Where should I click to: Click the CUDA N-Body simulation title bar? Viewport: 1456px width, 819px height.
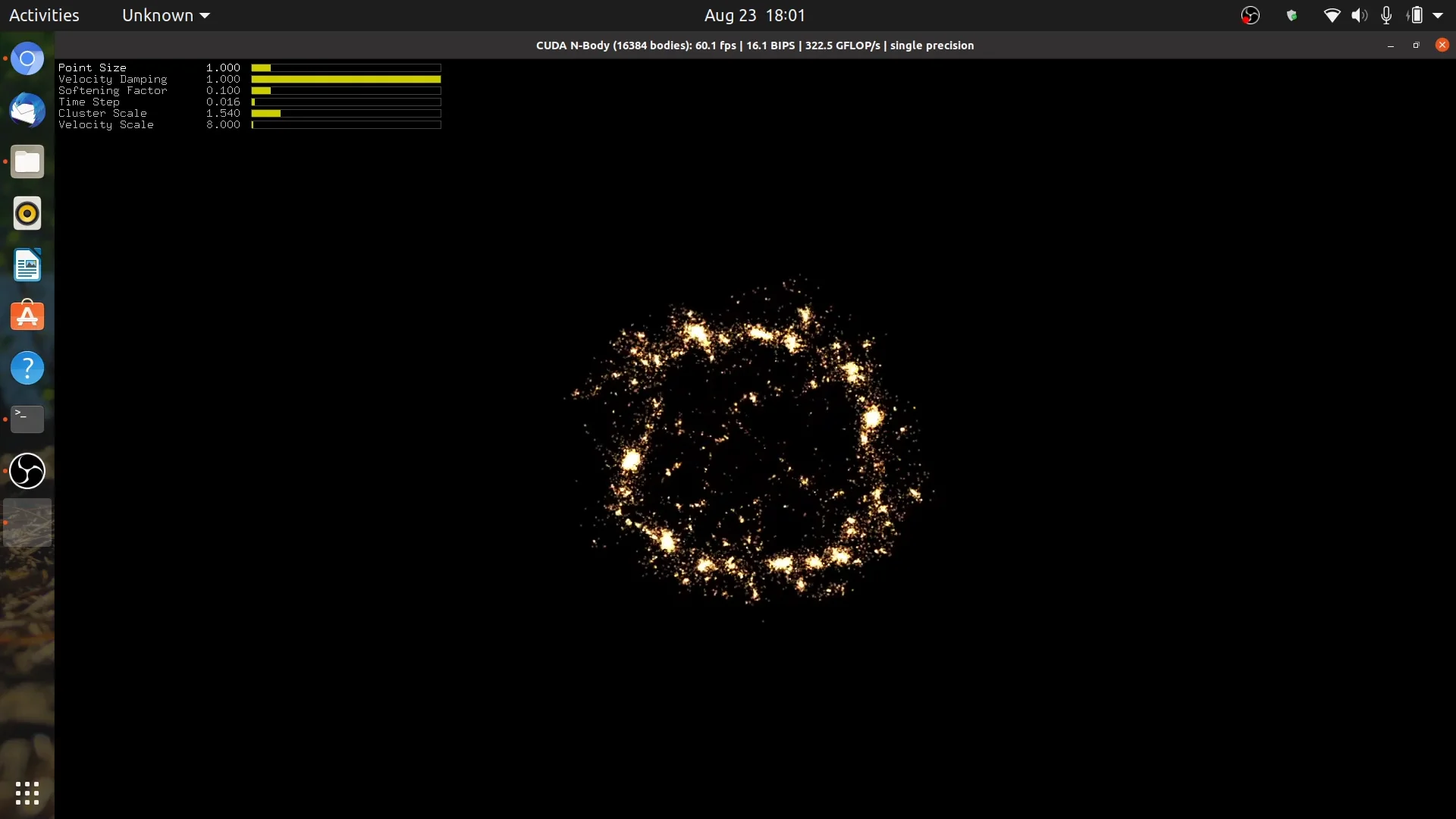tap(755, 45)
